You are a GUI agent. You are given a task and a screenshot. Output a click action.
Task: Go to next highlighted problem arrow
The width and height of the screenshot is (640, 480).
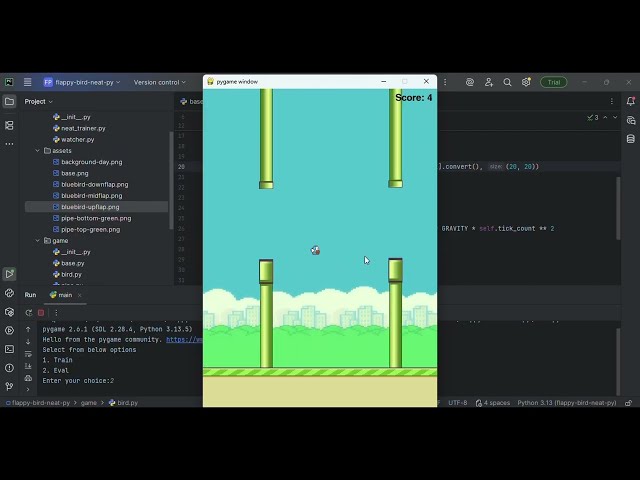click(615, 118)
